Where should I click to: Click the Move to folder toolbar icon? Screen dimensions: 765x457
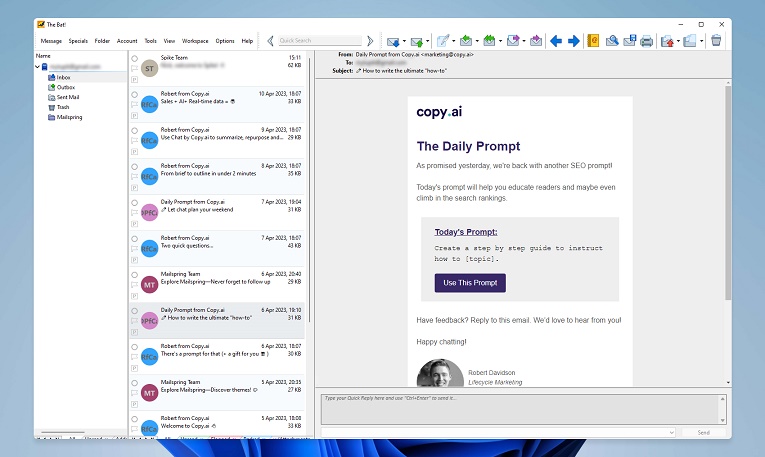(667, 41)
